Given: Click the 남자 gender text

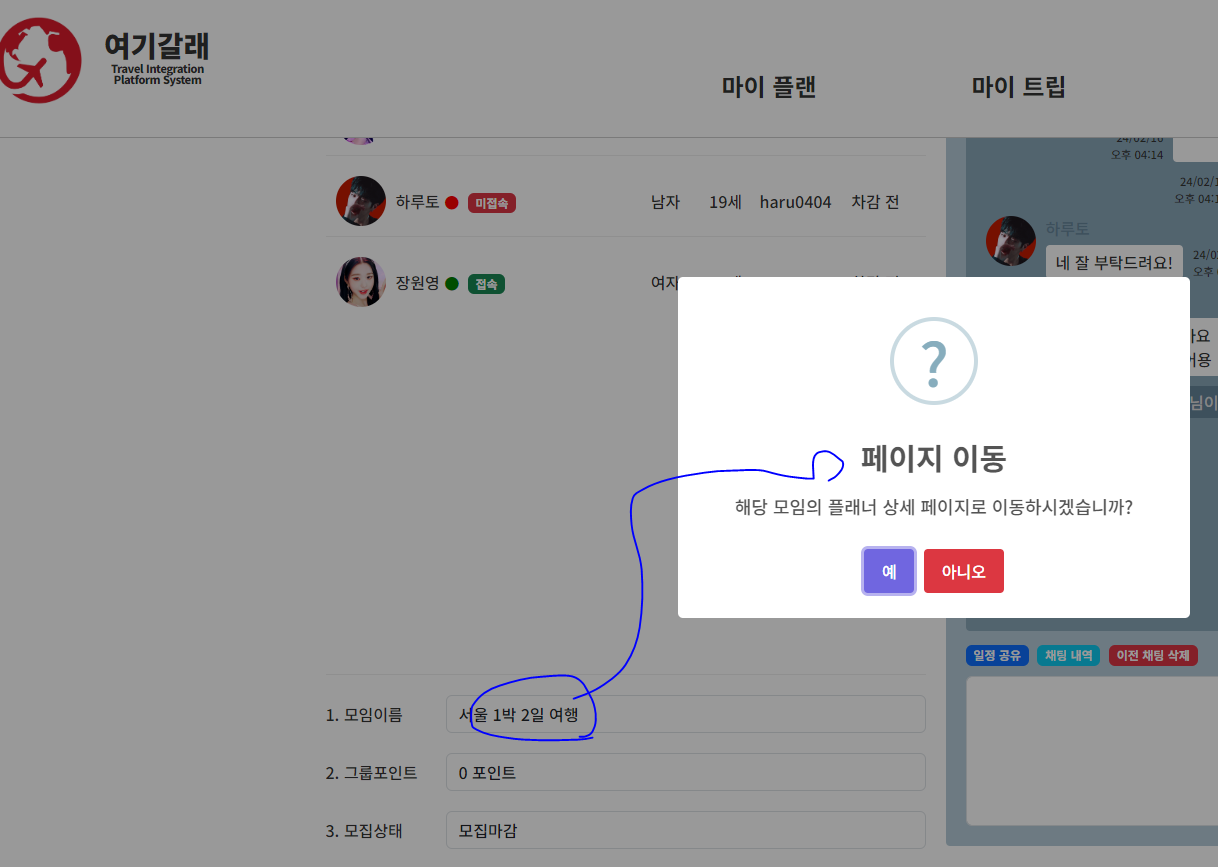Looking at the screenshot, I should tap(665, 202).
